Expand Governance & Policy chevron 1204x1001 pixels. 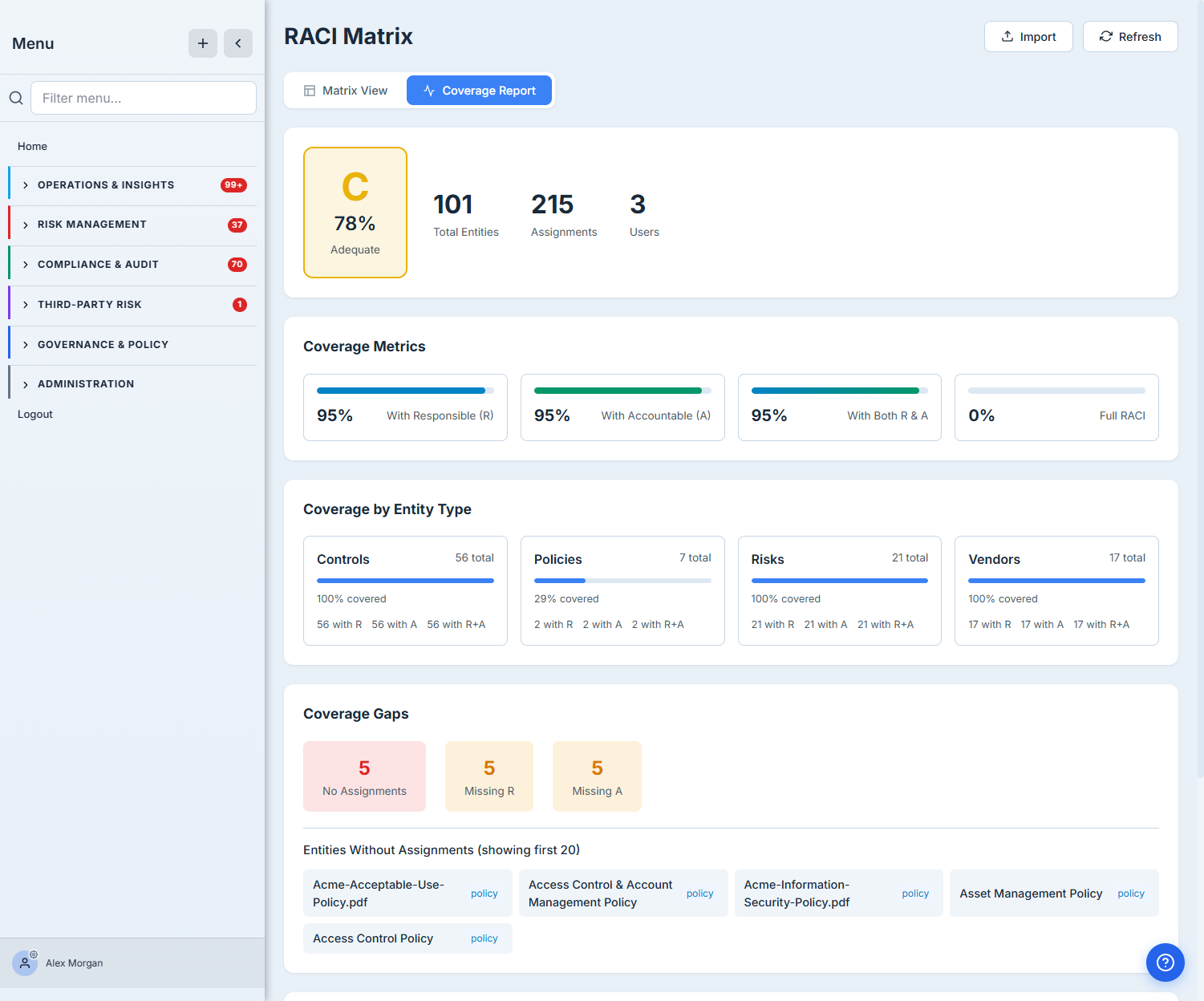click(x=26, y=345)
